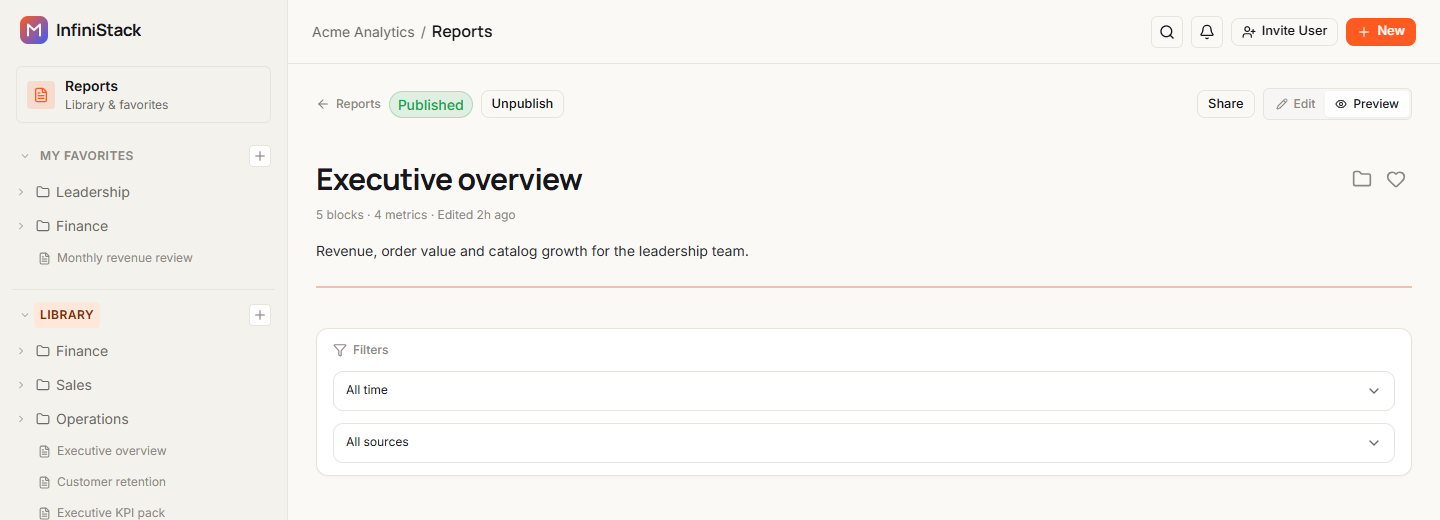Open the search icon button

(x=1167, y=32)
